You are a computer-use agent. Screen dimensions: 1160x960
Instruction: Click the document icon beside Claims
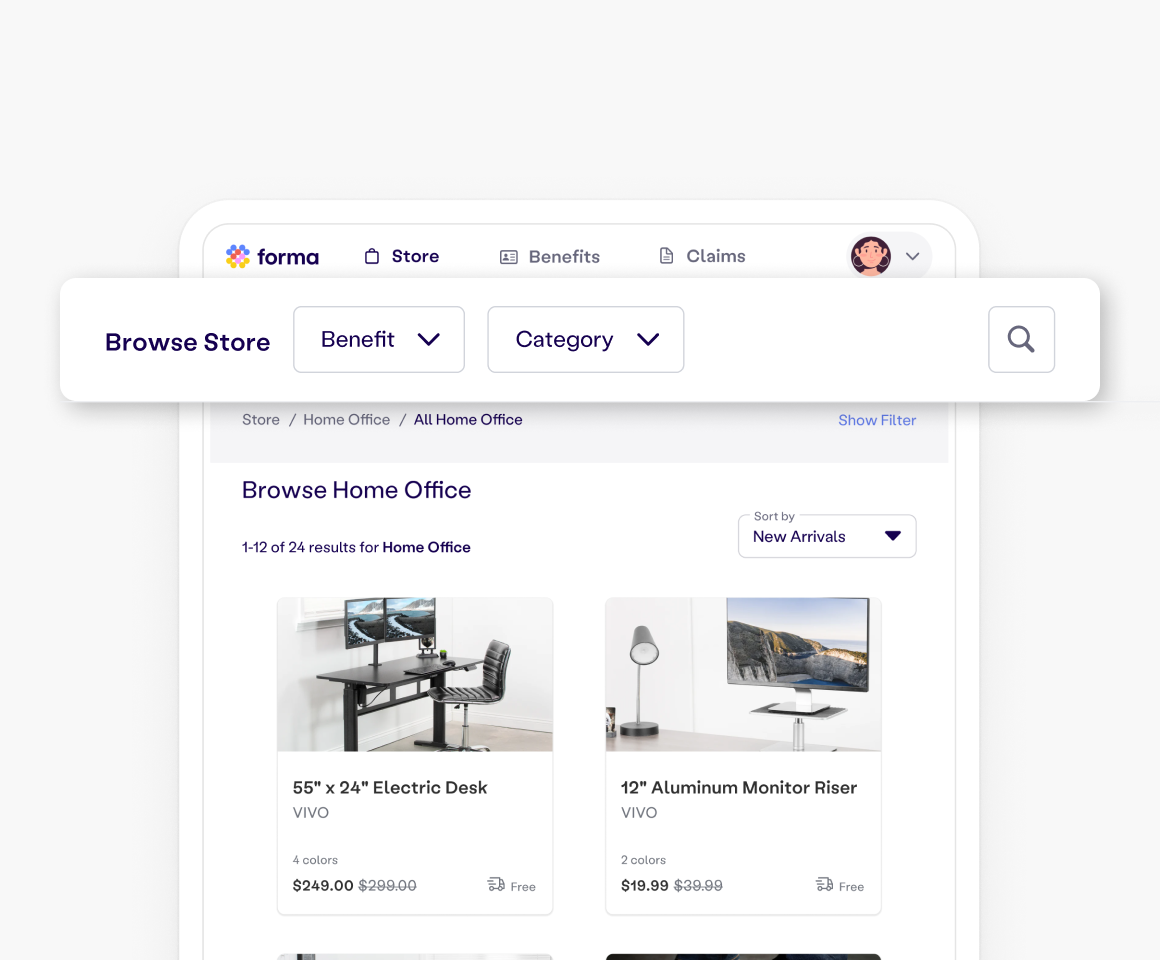click(x=666, y=255)
